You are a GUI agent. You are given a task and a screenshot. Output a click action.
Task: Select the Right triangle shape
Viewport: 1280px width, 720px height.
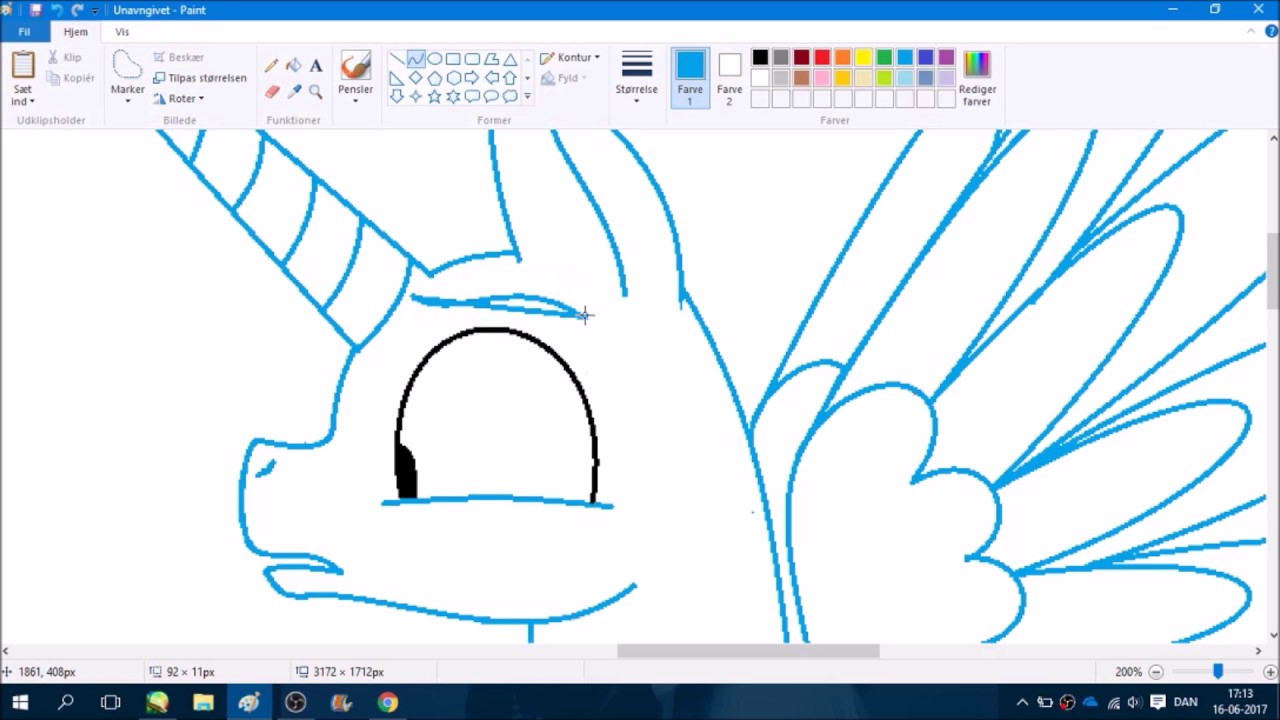396,78
